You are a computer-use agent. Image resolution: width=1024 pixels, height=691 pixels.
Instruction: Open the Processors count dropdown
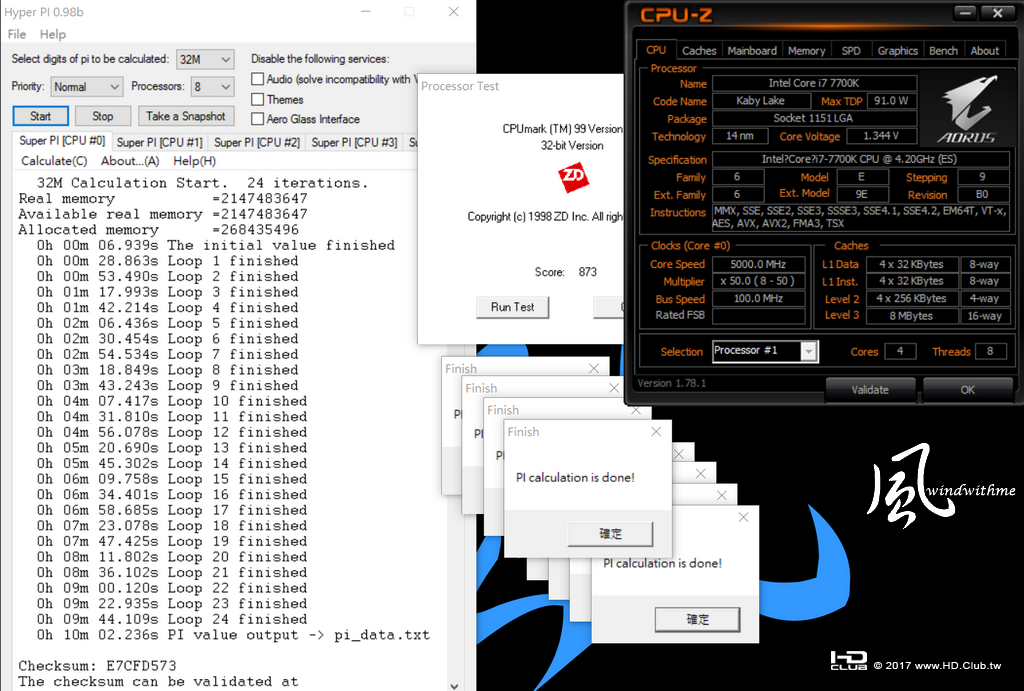click(x=213, y=86)
